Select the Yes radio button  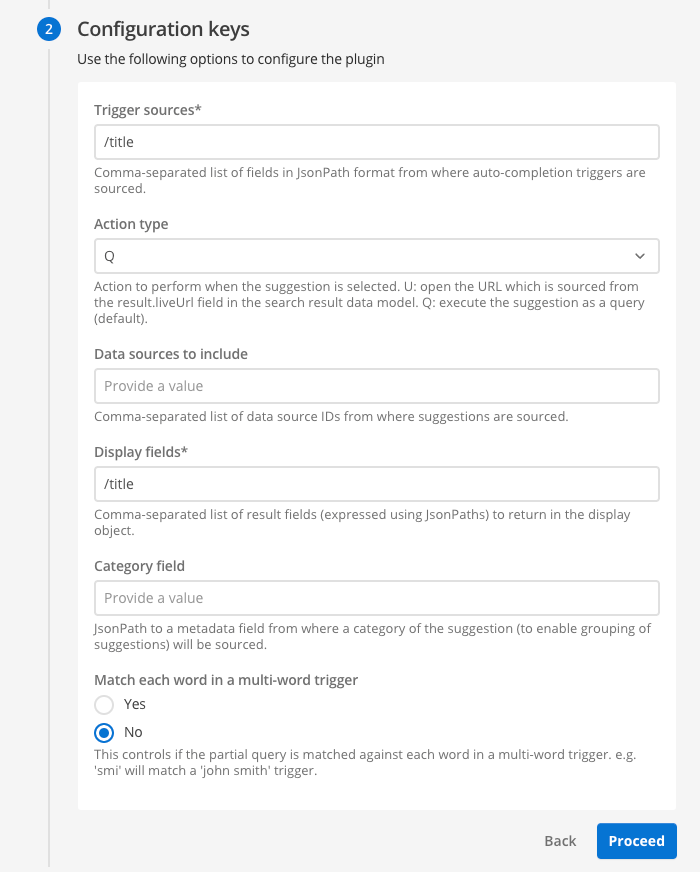104,704
